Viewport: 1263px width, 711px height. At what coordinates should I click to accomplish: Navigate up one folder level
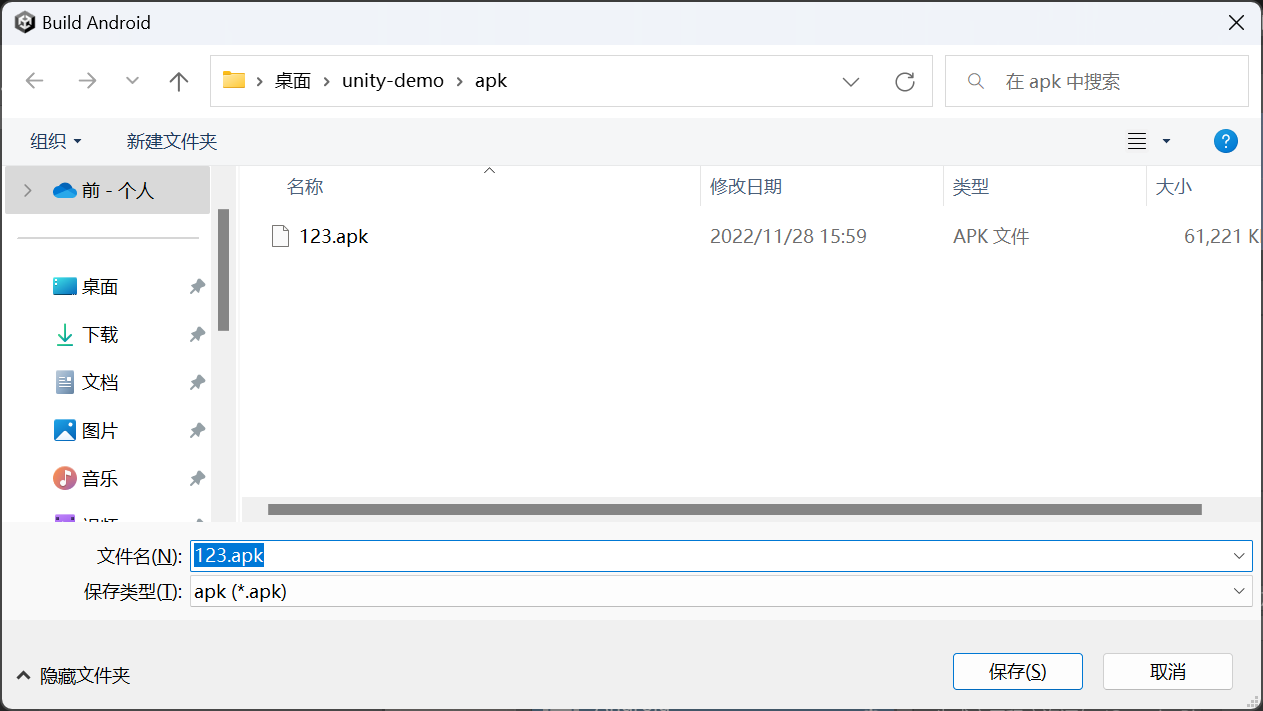pos(179,81)
